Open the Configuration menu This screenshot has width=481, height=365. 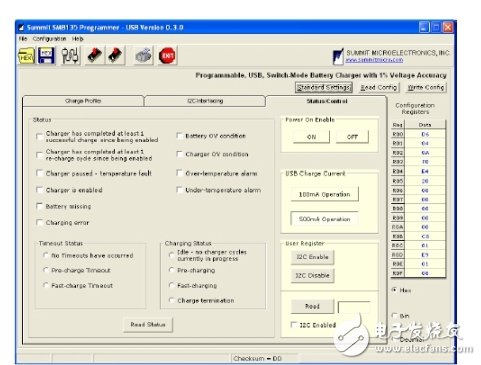click(x=49, y=39)
